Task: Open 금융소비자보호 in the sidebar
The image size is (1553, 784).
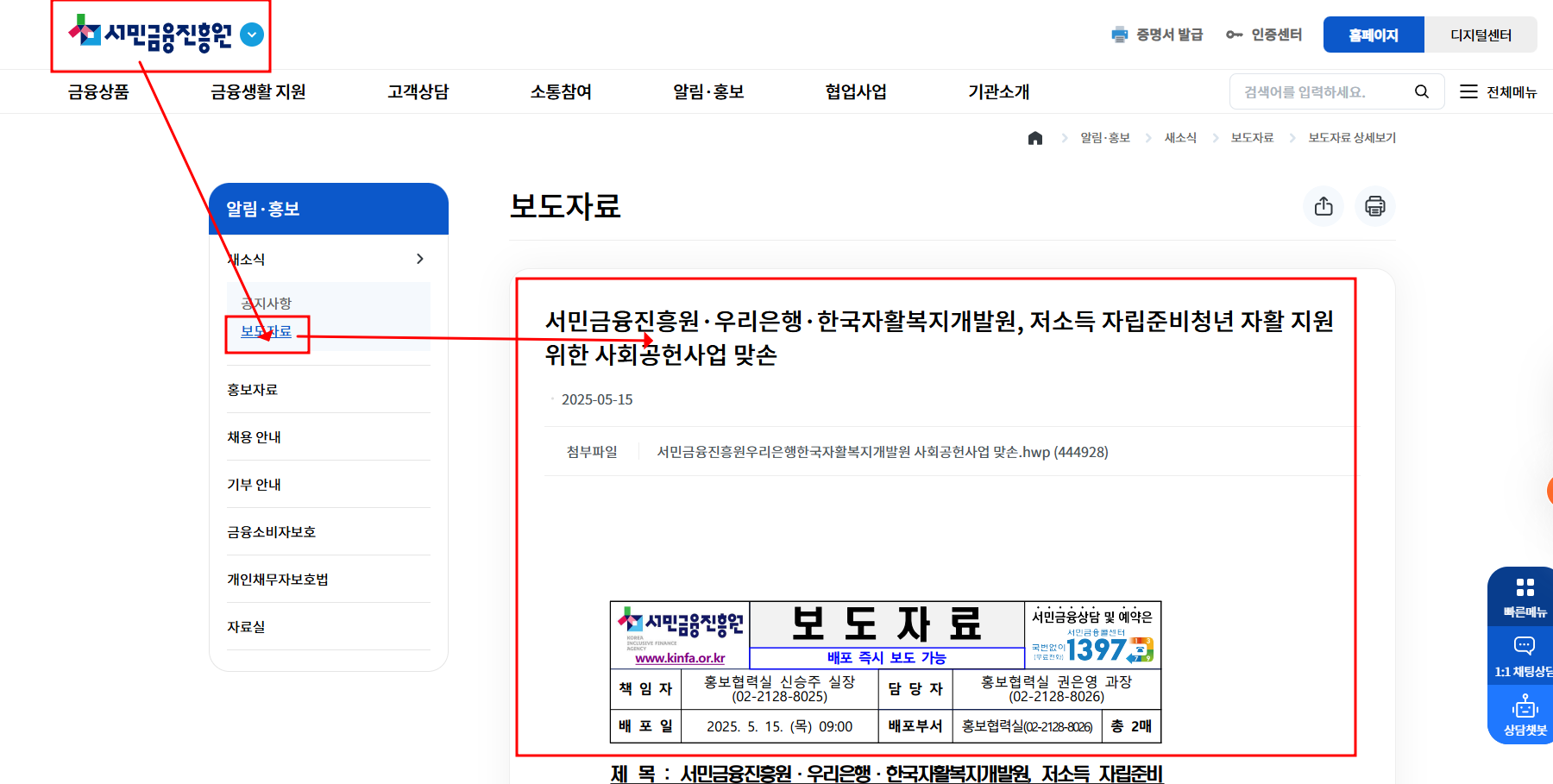Action: 271,532
